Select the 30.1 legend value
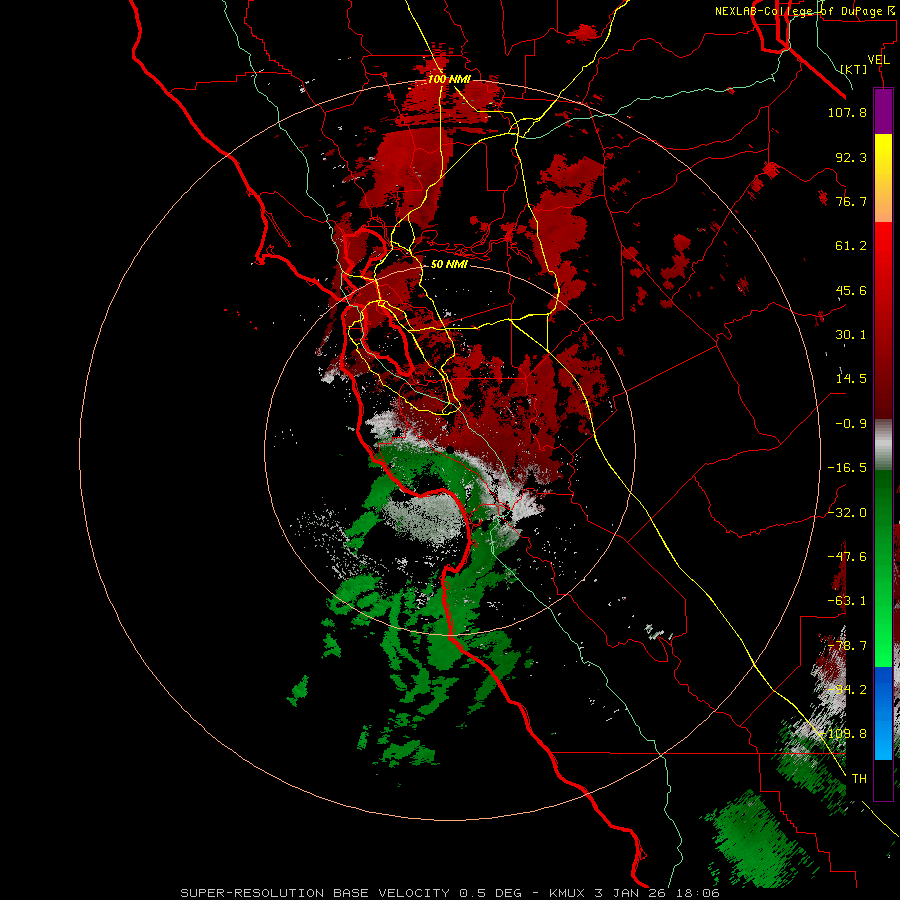The height and width of the screenshot is (900, 900). (x=851, y=335)
